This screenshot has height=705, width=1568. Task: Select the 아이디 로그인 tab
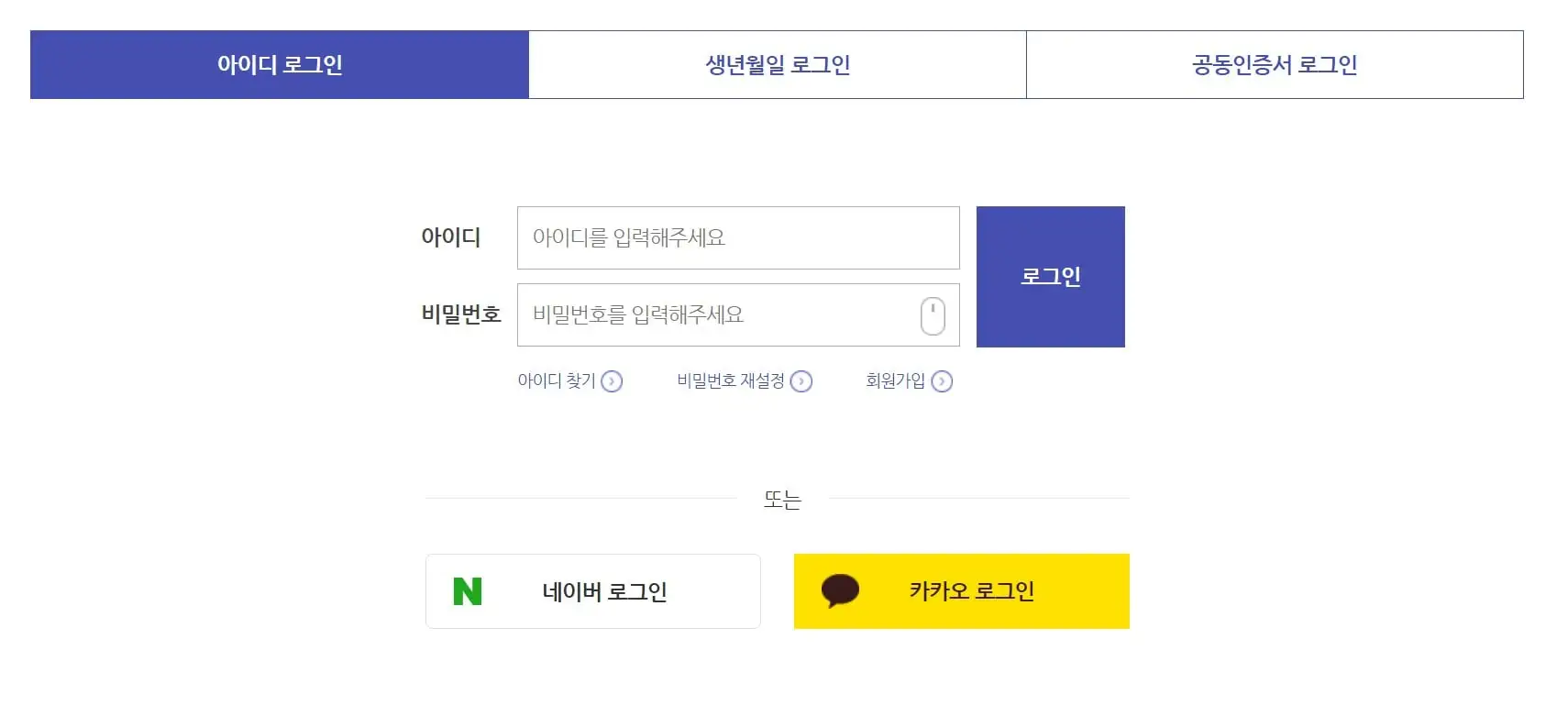click(279, 64)
